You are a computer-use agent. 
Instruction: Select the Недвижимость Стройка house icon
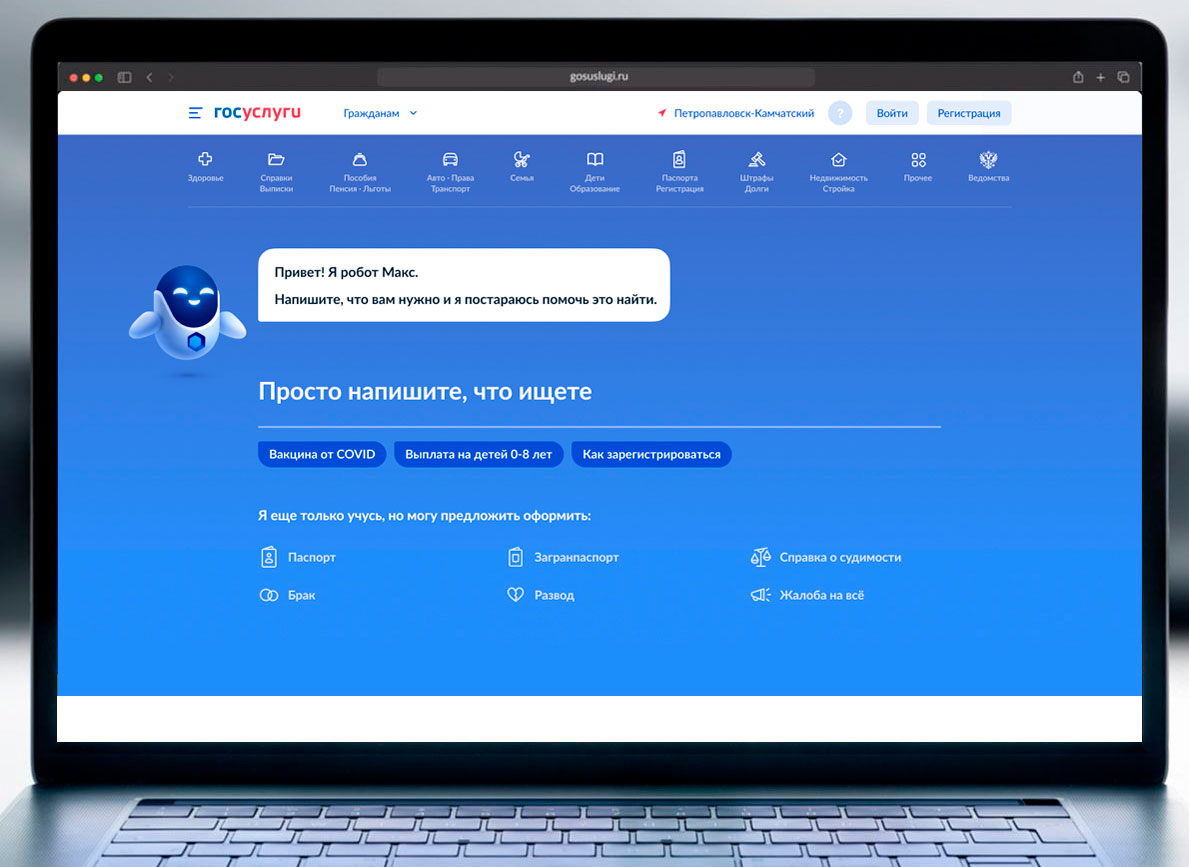coord(839,159)
